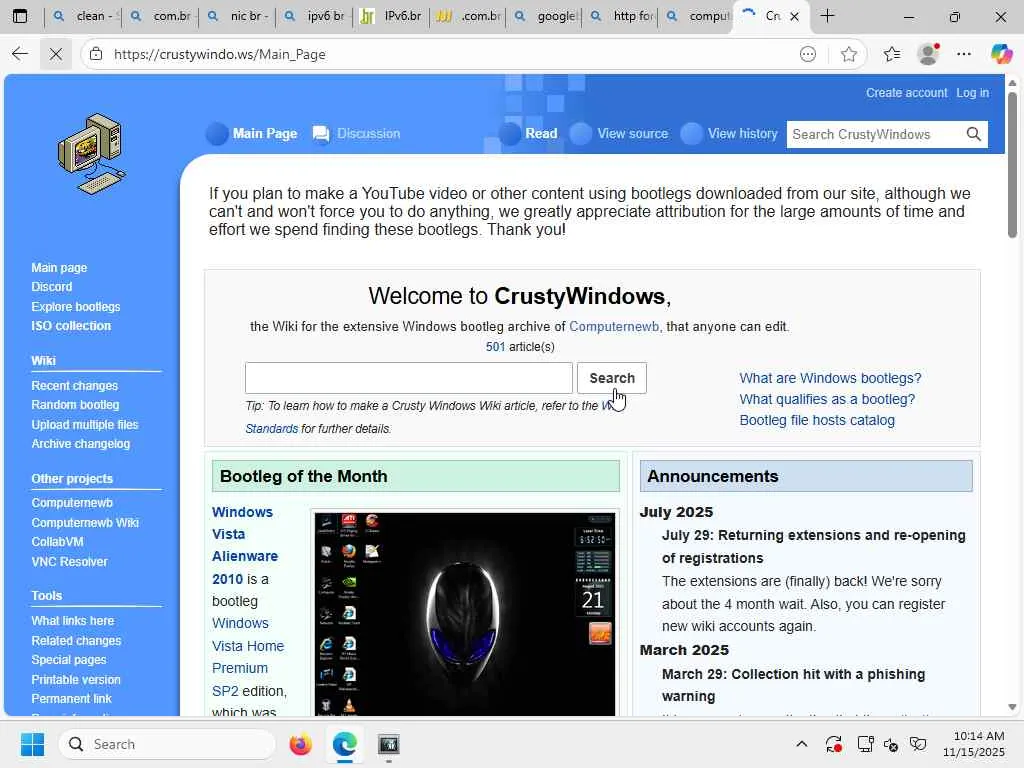Open Upload multiple files sidebar link

point(85,424)
